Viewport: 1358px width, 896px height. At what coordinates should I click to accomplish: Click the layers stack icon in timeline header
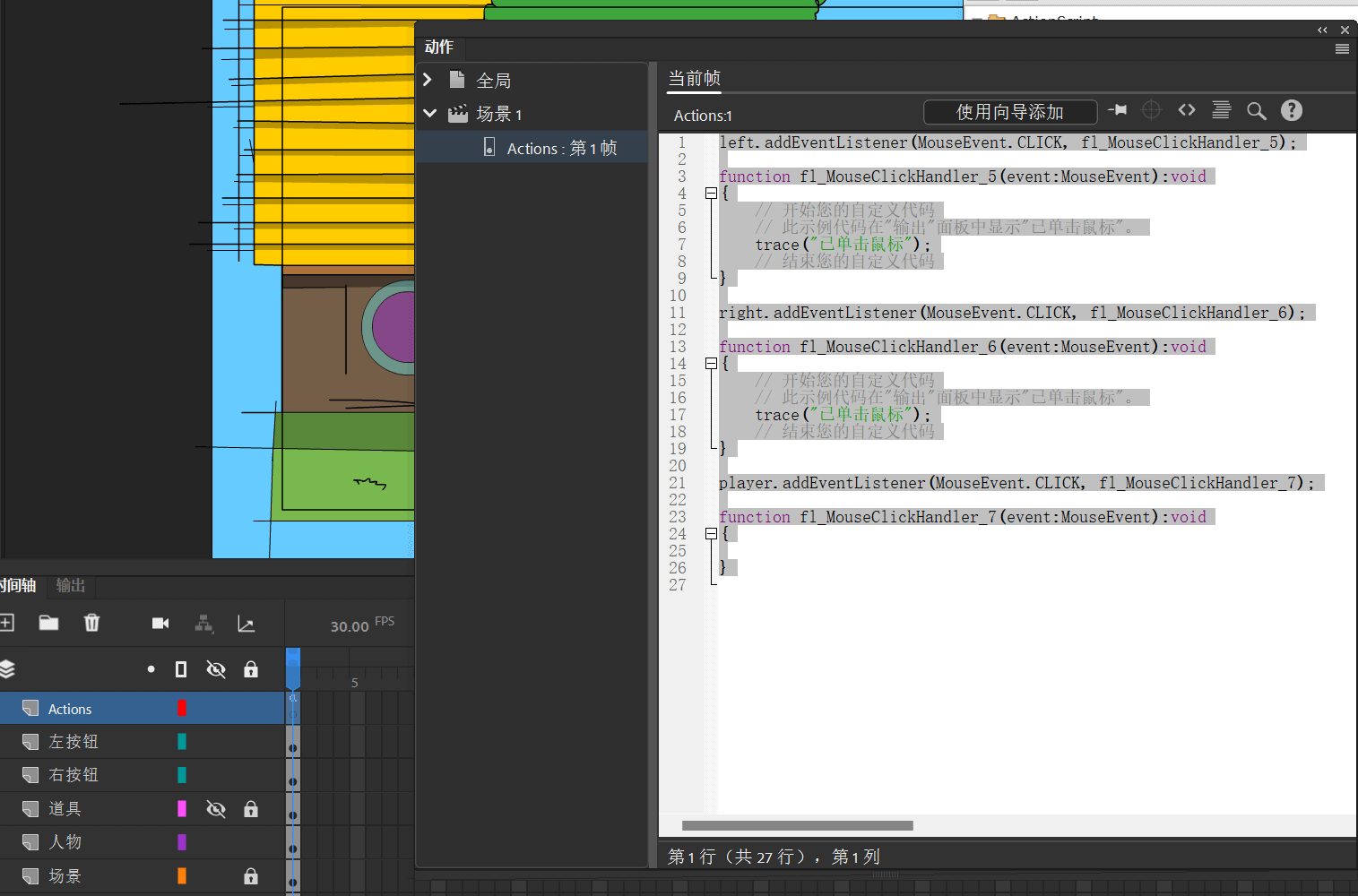pos(7,669)
